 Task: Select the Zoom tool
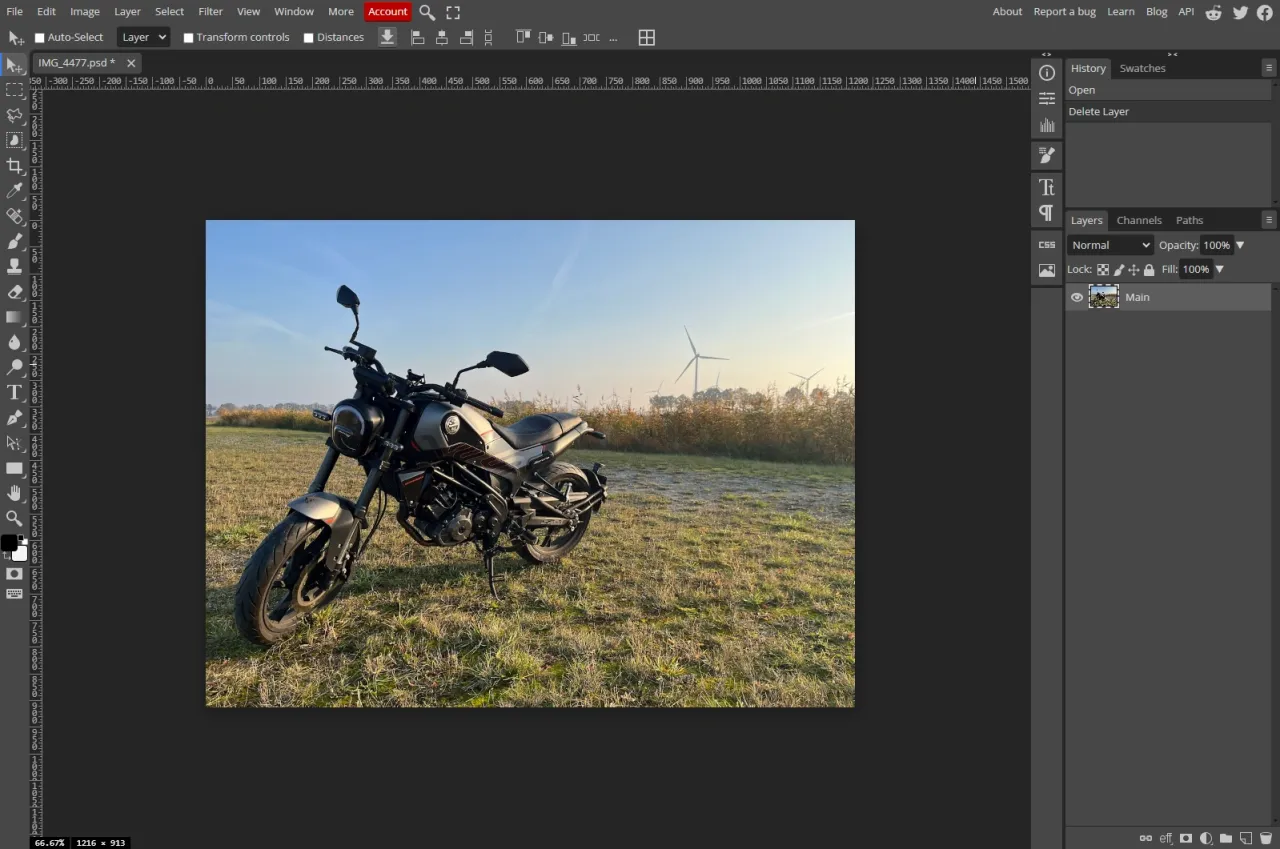(x=14, y=518)
